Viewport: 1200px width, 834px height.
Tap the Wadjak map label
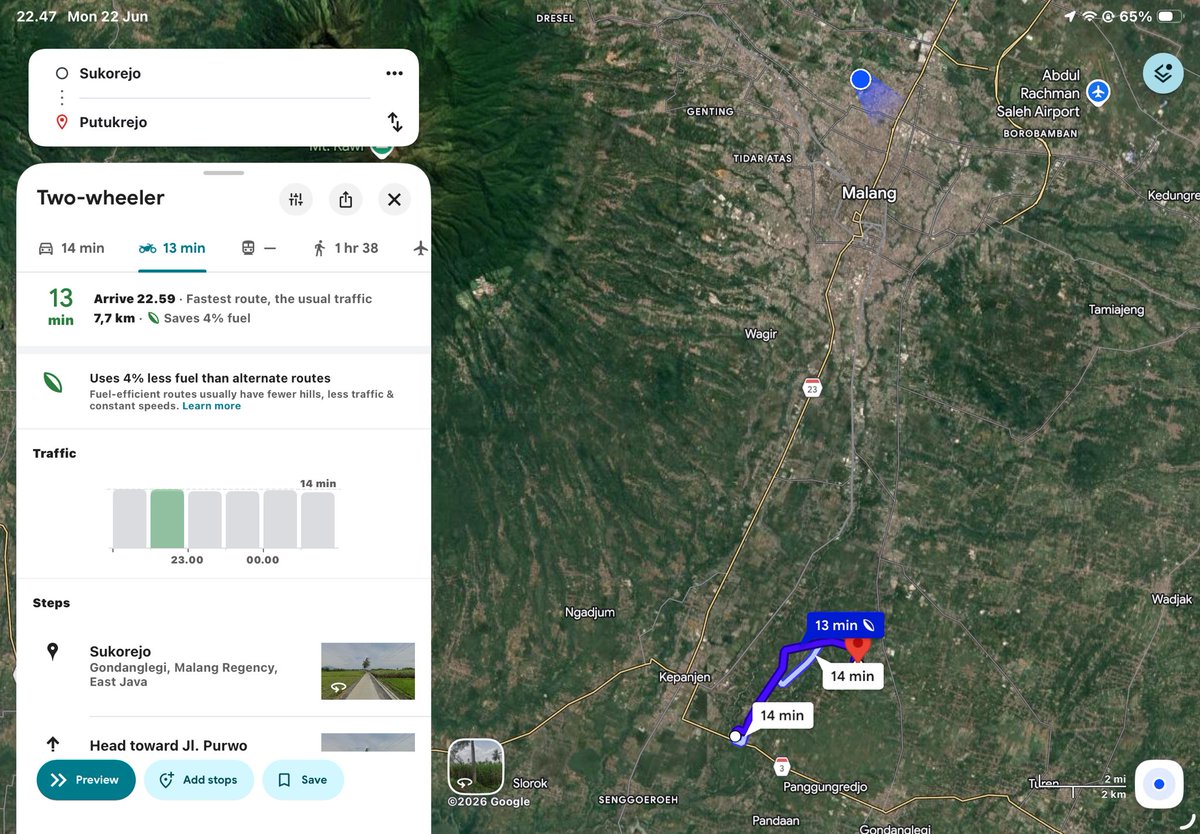[x=1172, y=599]
